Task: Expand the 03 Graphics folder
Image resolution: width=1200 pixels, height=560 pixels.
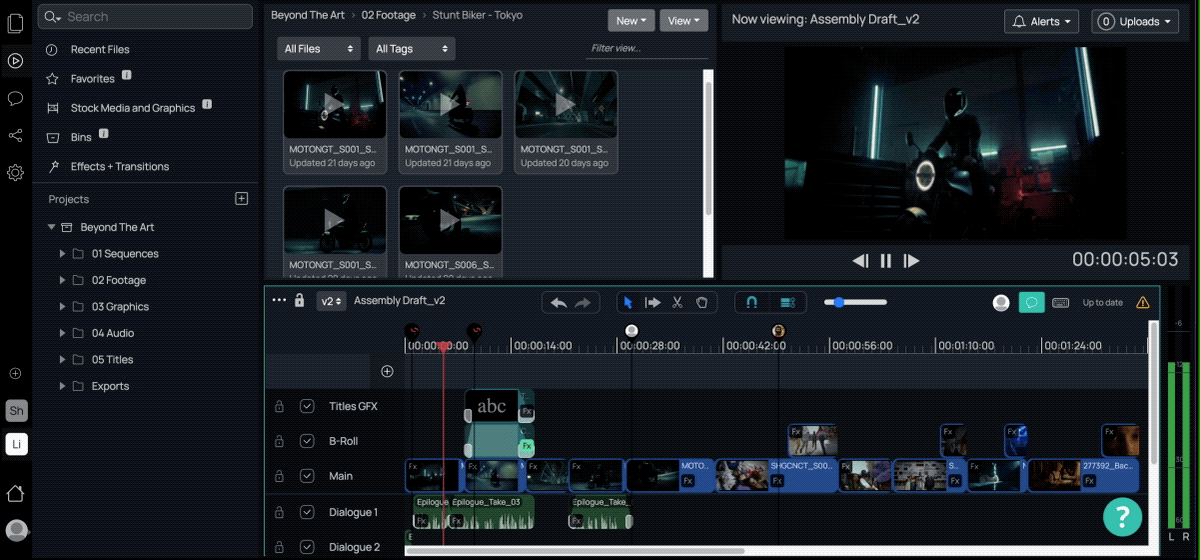Action: tap(63, 307)
